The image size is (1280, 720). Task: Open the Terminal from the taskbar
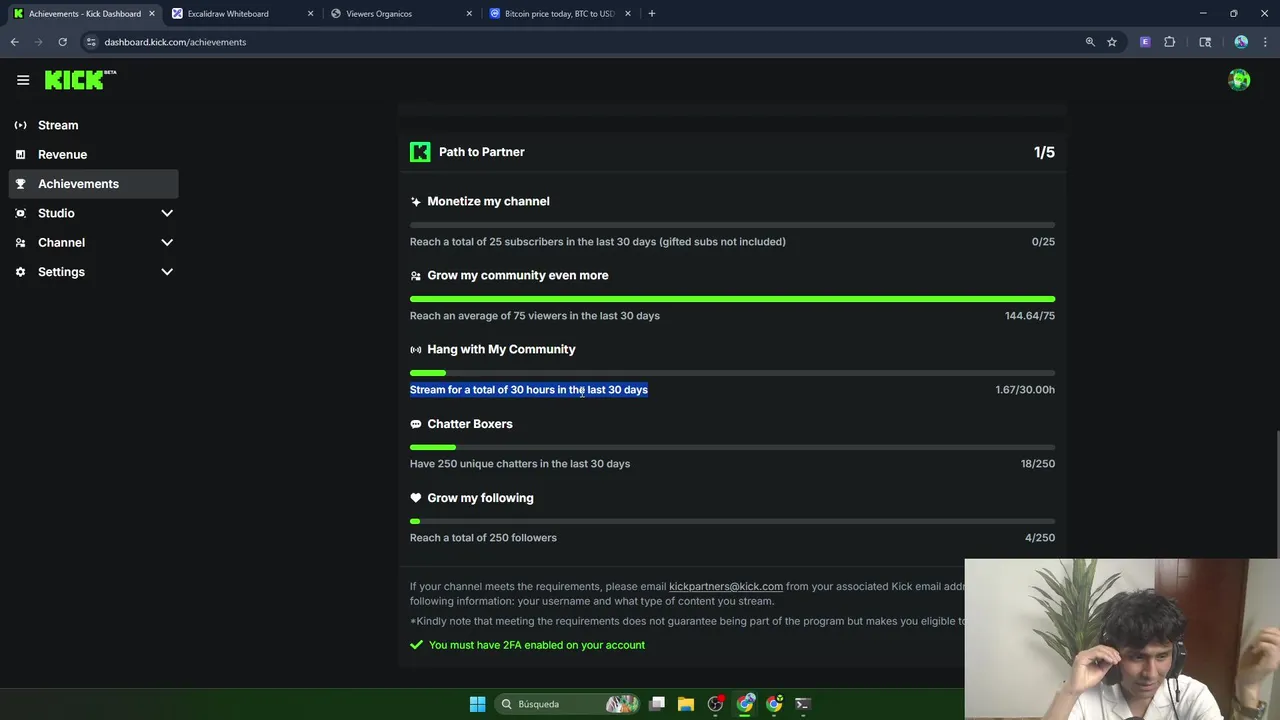(802, 704)
